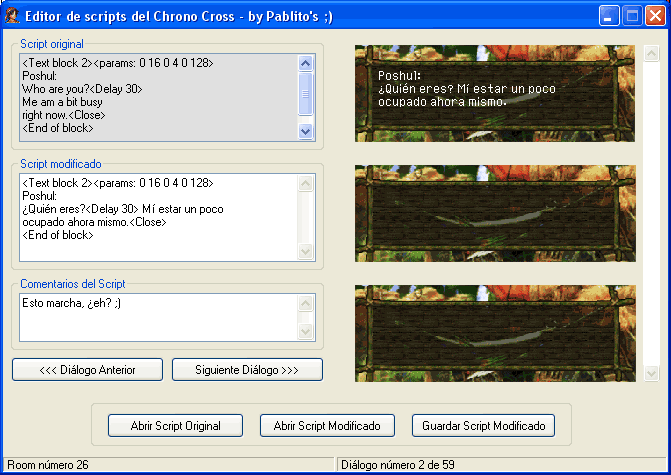Open original script with Abrir Script Original

pyautogui.click(x=175, y=426)
